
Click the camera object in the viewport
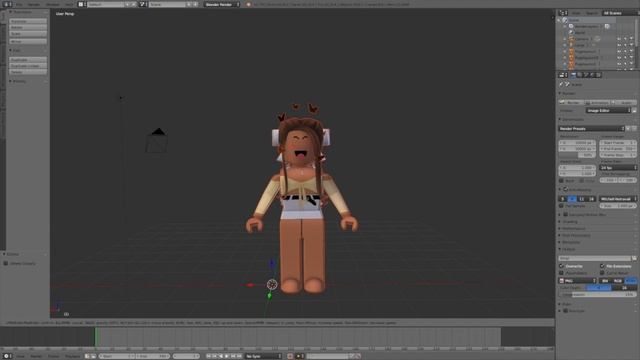[x=157, y=141]
